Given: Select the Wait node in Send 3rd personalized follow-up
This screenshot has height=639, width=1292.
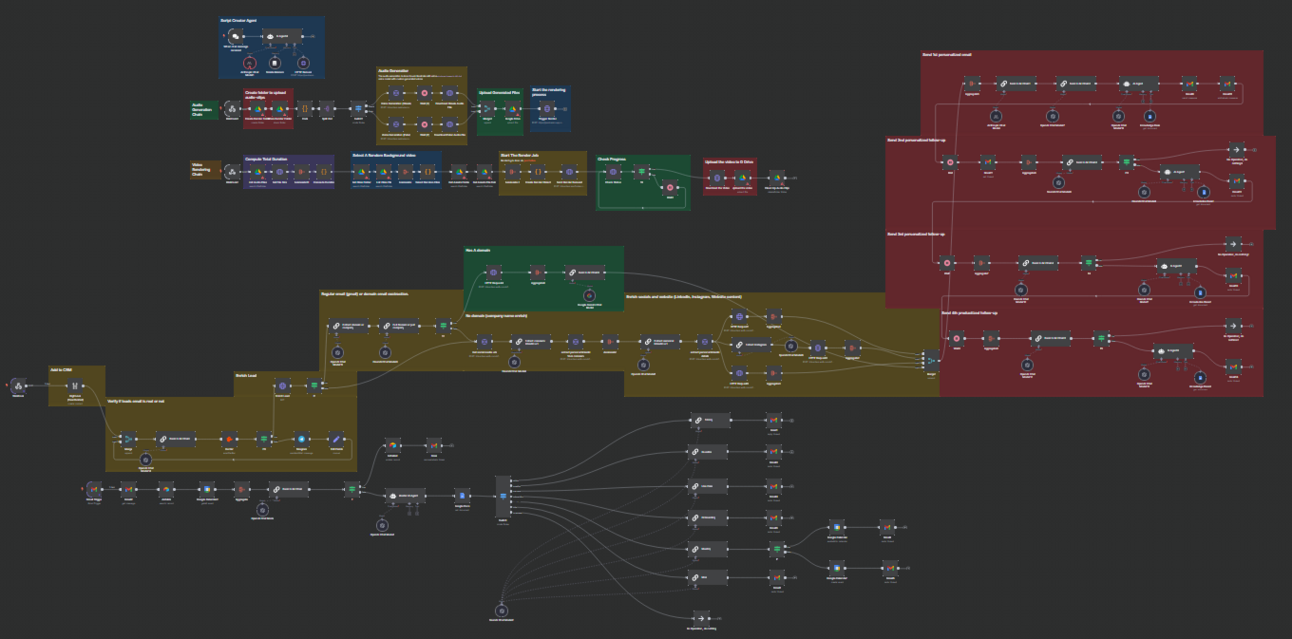Looking at the screenshot, I should [x=947, y=262].
